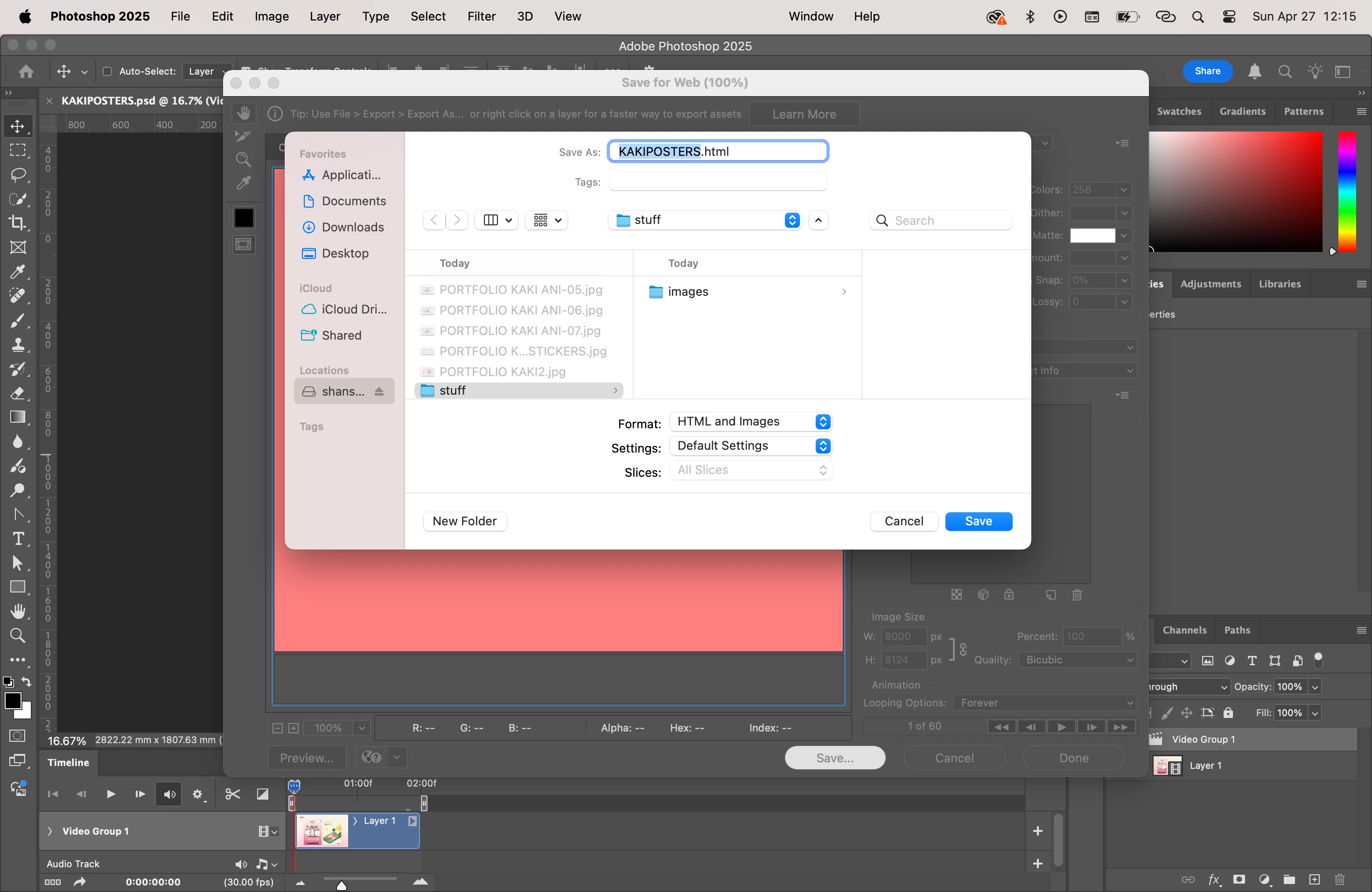Expand the Video Group 1 track
Image resolution: width=1372 pixels, height=892 pixels.
49,831
